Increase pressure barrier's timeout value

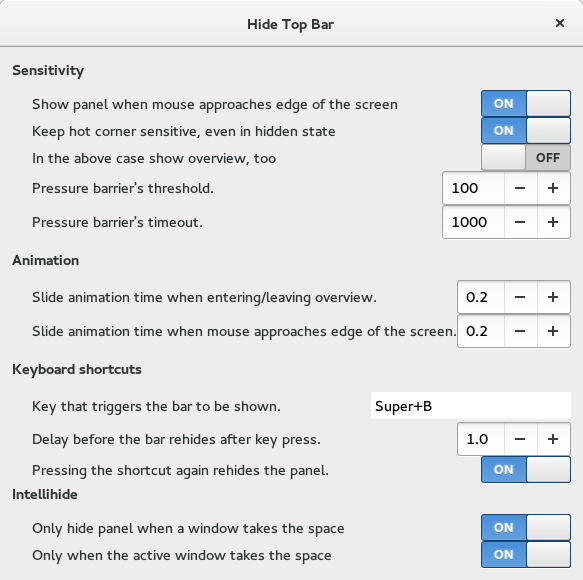pyautogui.click(x=553, y=222)
